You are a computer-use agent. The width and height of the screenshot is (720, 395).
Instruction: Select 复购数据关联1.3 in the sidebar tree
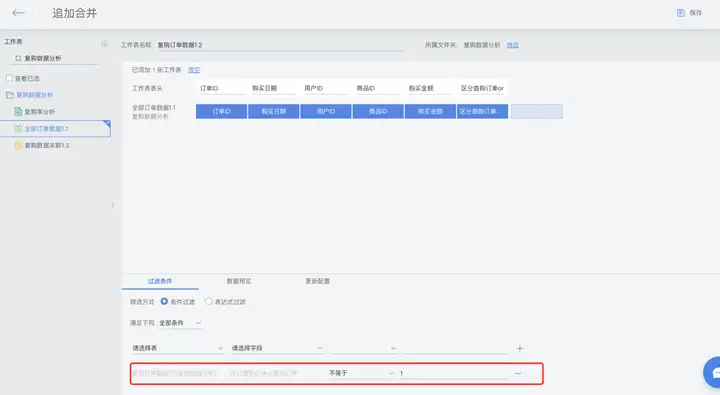pos(46,146)
